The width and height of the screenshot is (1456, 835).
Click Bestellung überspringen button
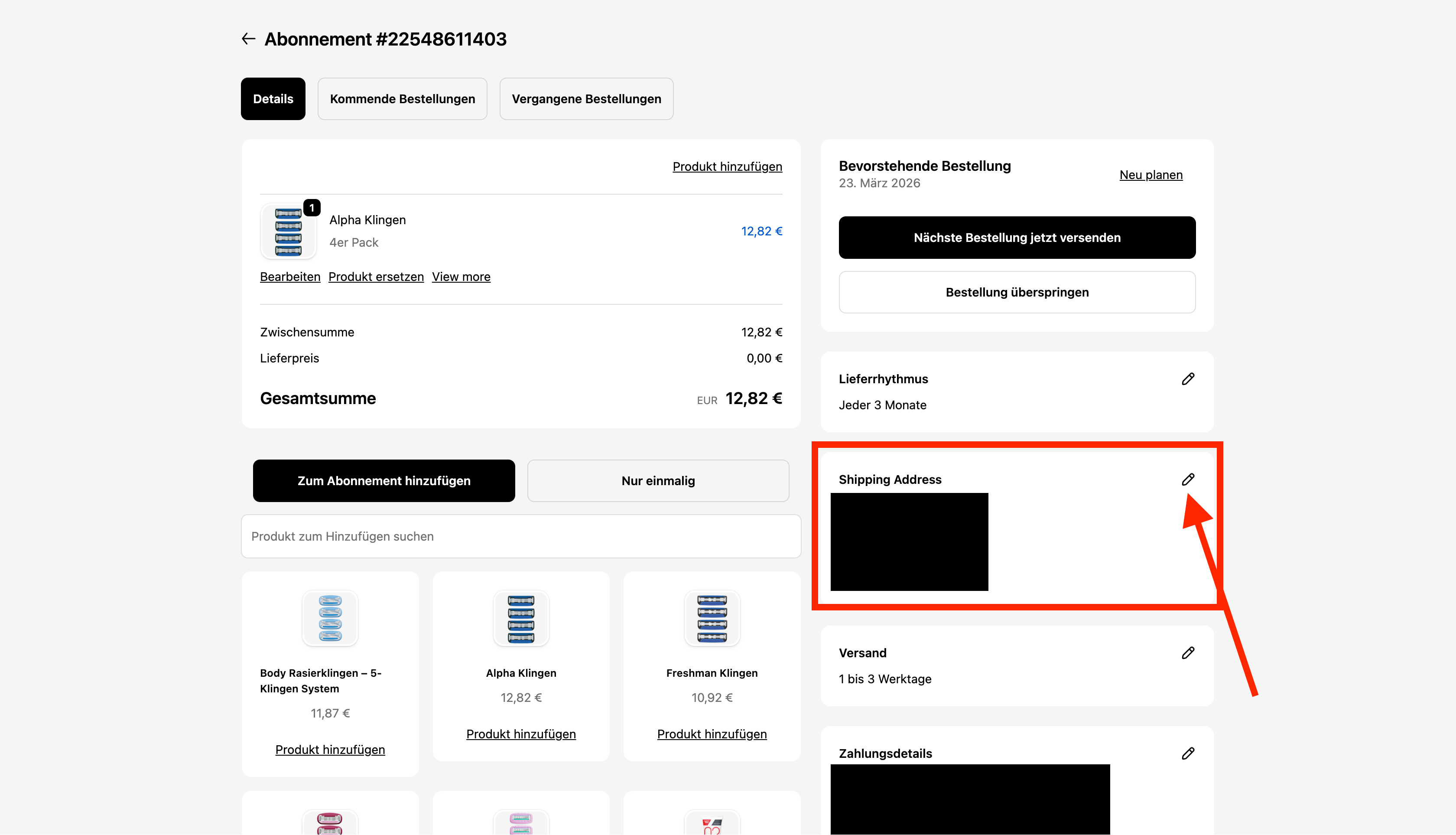coord(1017,293)
